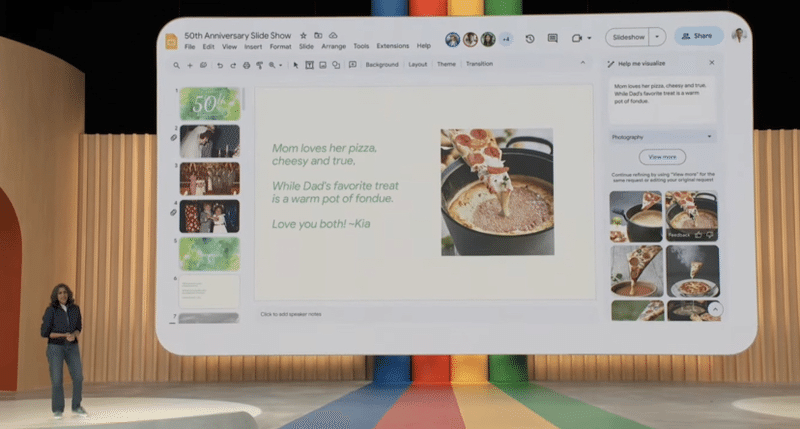This screenshot has height=429, width=800.
Task: Open the Photography style dropdown
Action: pos(662,137)
